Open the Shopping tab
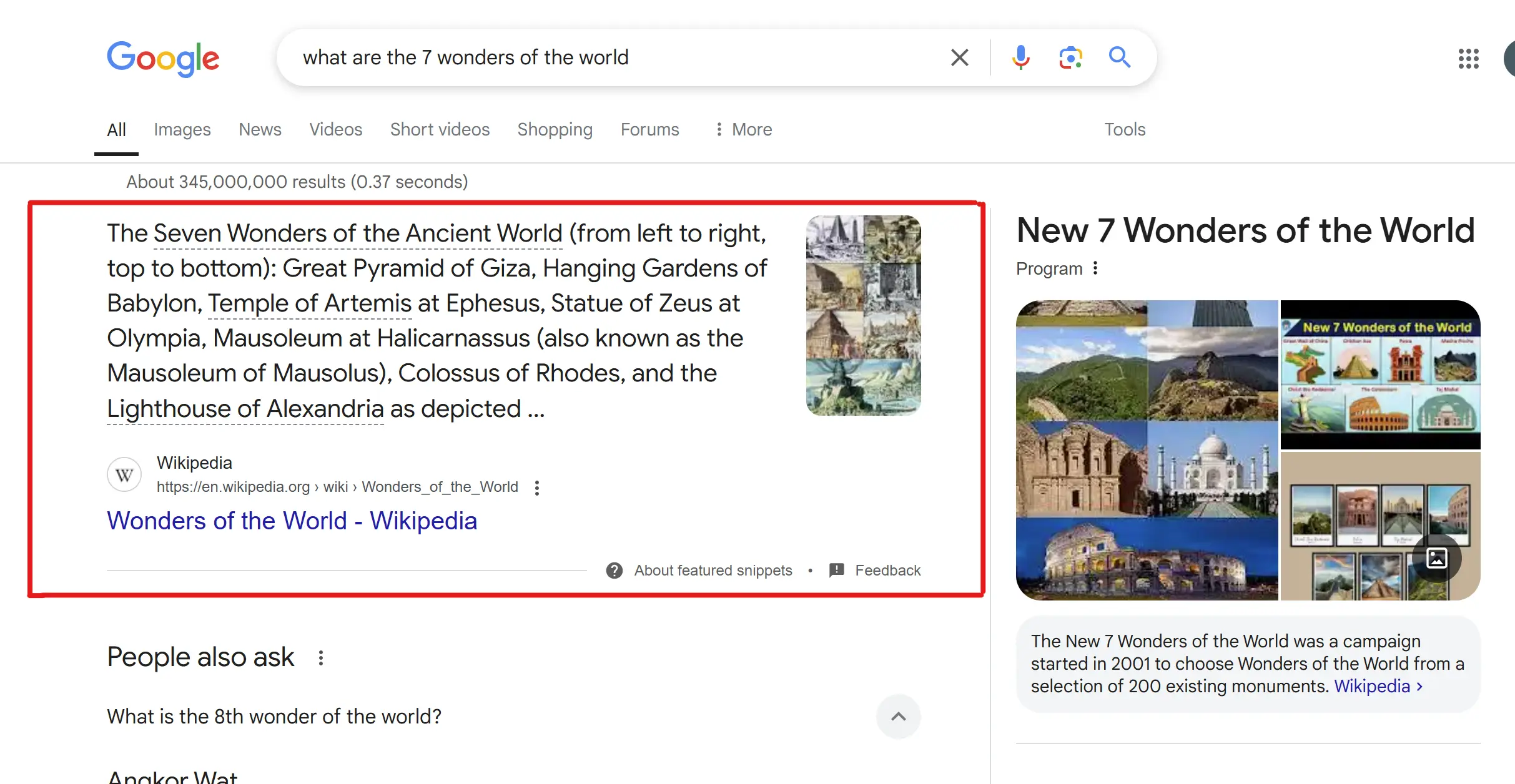Viewport: 1515px width, 784px height. tap(555, 129)
